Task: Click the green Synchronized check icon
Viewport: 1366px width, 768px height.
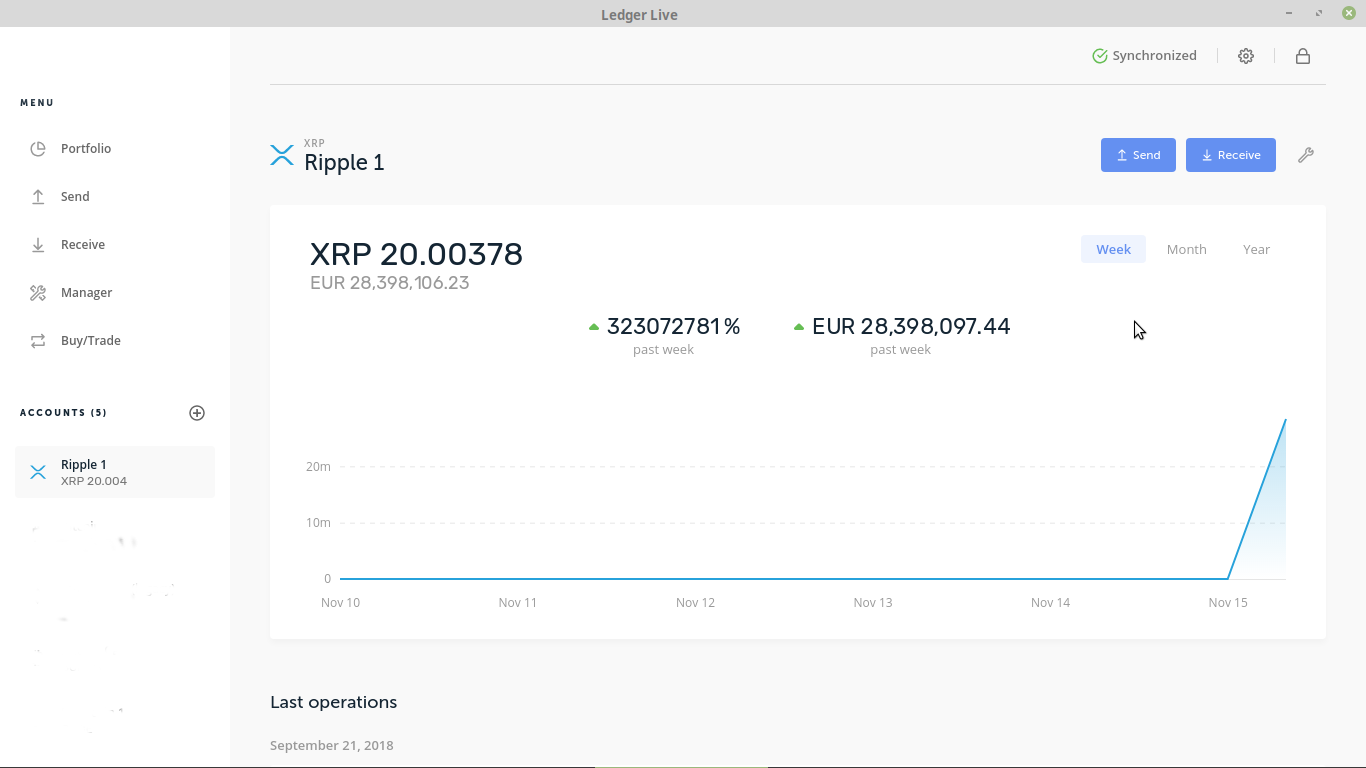Action: [x=1100, y=56]
